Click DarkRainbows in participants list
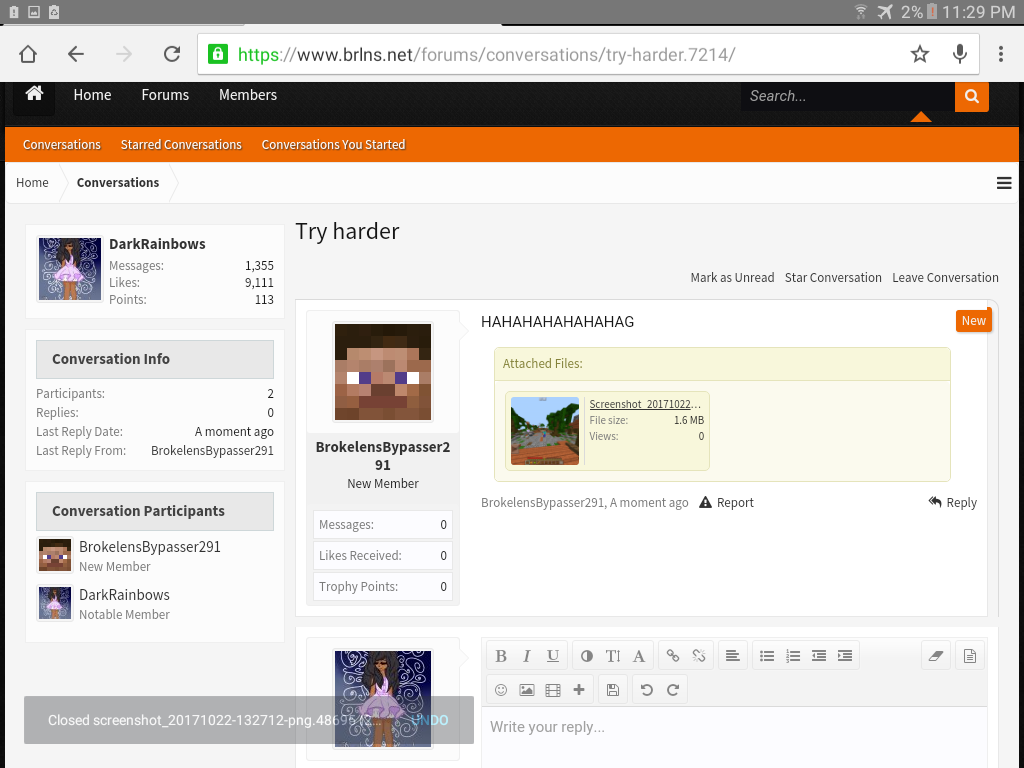Viewport: 1024px width, 768px height. click(124, 594)
